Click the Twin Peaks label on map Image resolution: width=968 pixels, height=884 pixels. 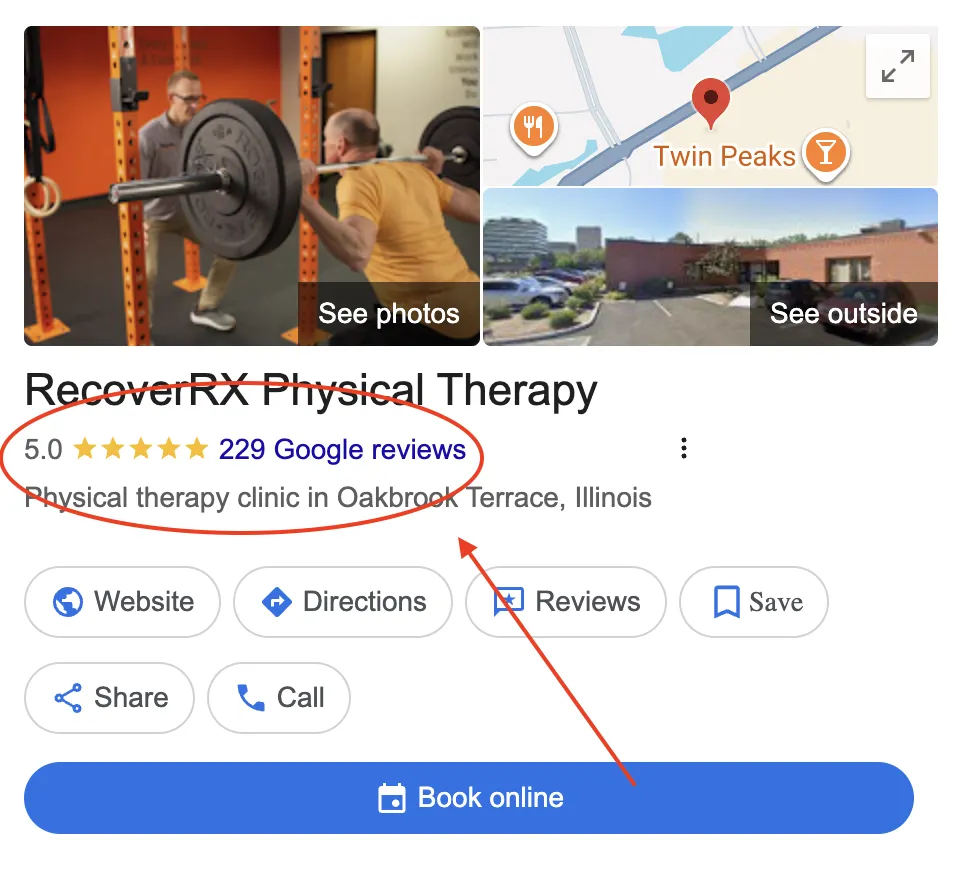pyautogui.click(x=724, y=156)
